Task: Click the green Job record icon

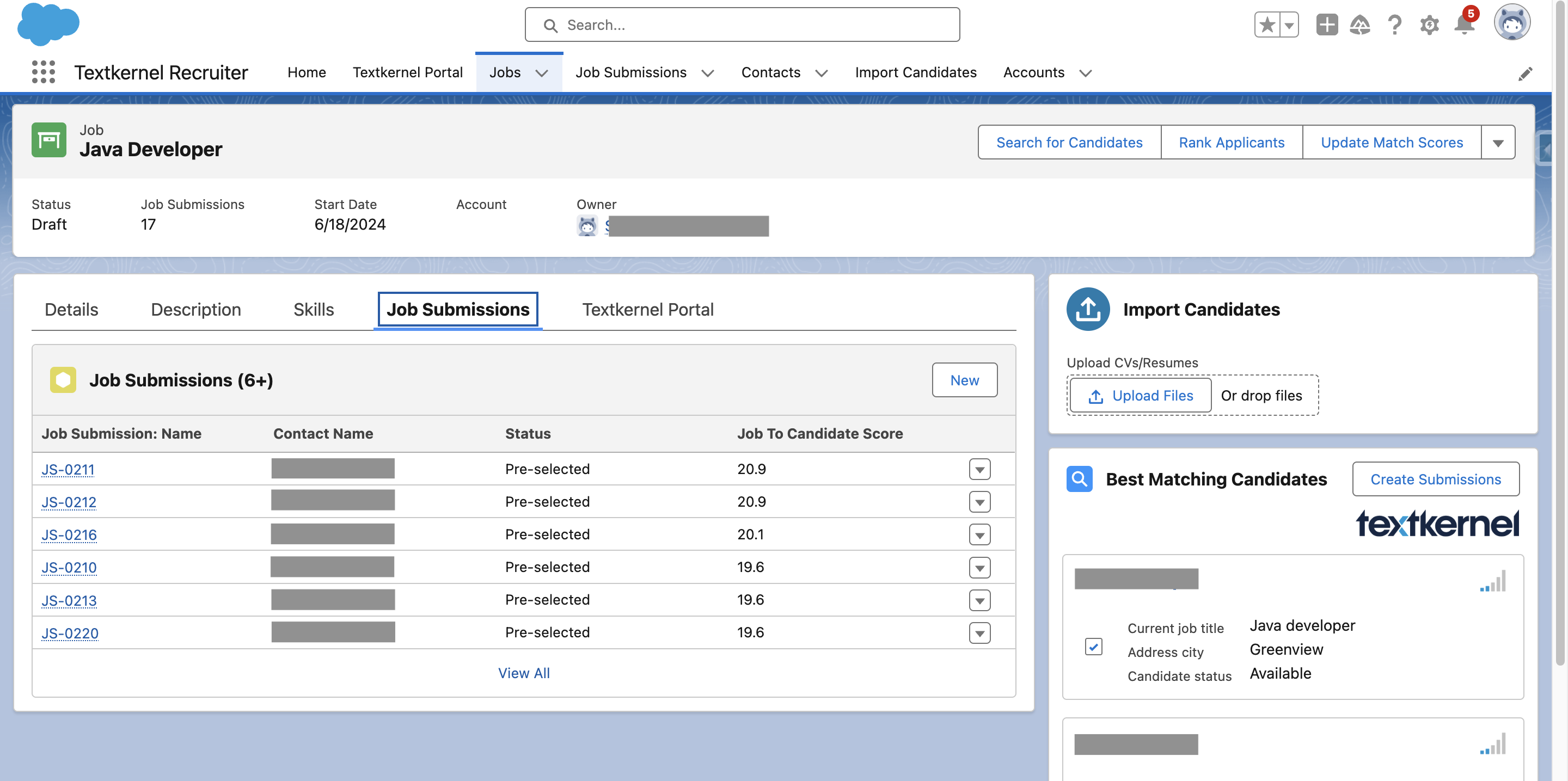Action: tap(48, 140)
